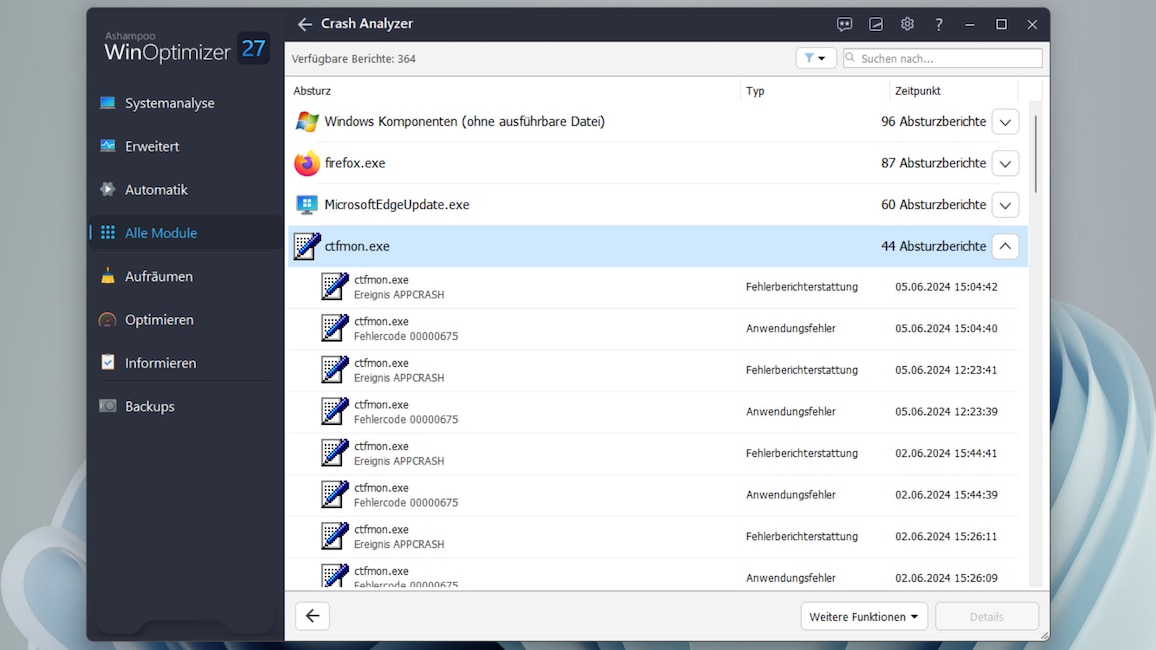The height and width of the screenshot is (650, 1156).
Task: Open the feedback chat icon in title bar
Action: [x=844, y=24]
